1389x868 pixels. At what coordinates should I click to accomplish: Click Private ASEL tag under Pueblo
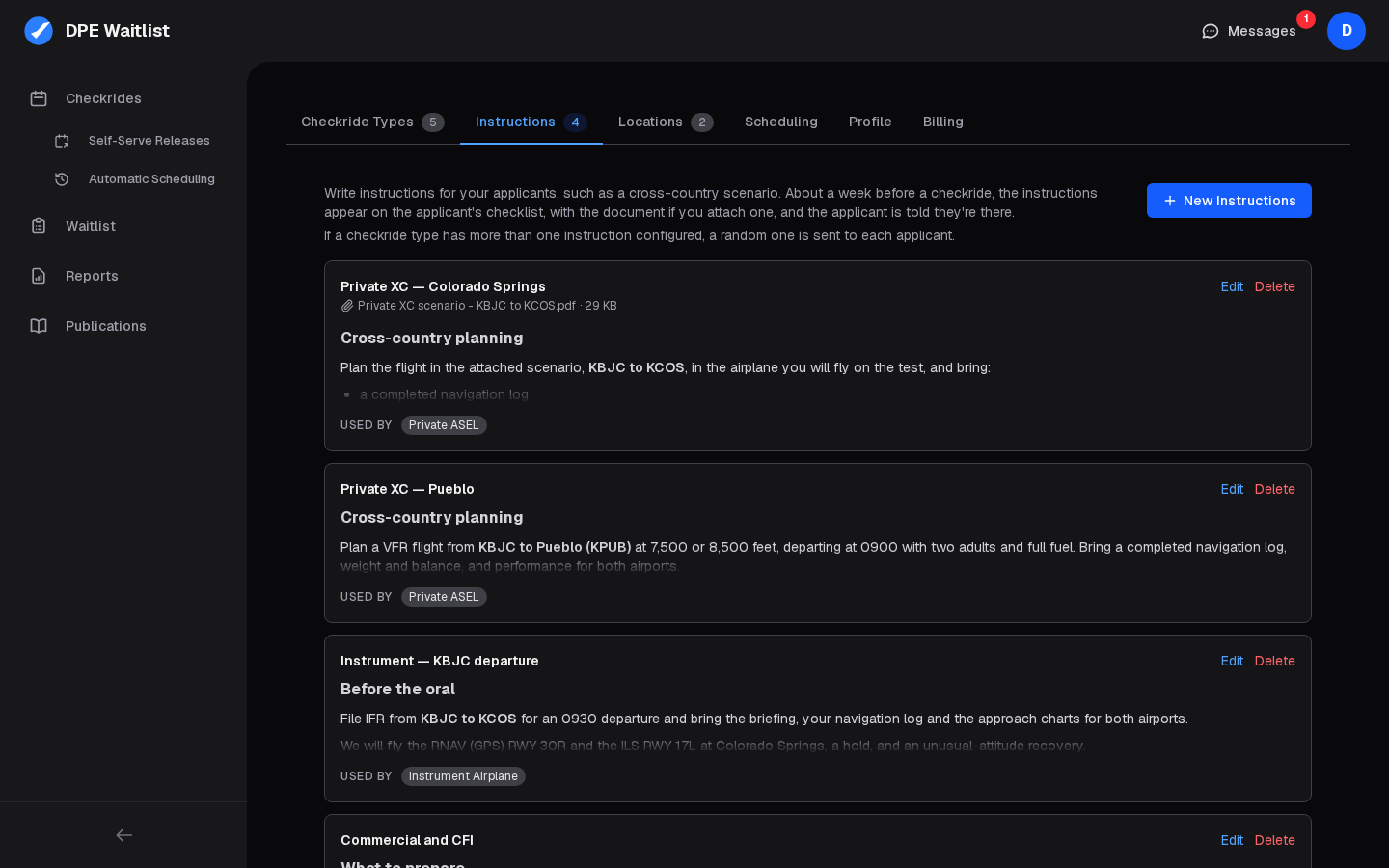coord(444,597)
